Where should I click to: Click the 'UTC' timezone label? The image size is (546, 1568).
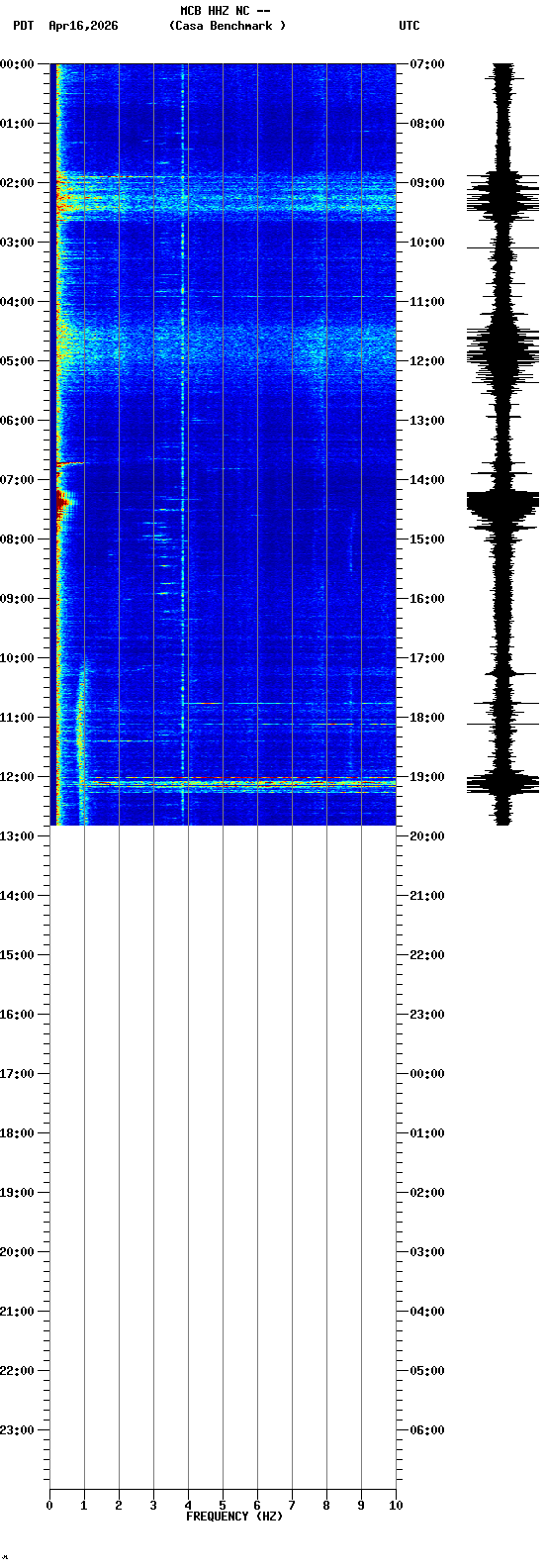click(x=409, y=26)
